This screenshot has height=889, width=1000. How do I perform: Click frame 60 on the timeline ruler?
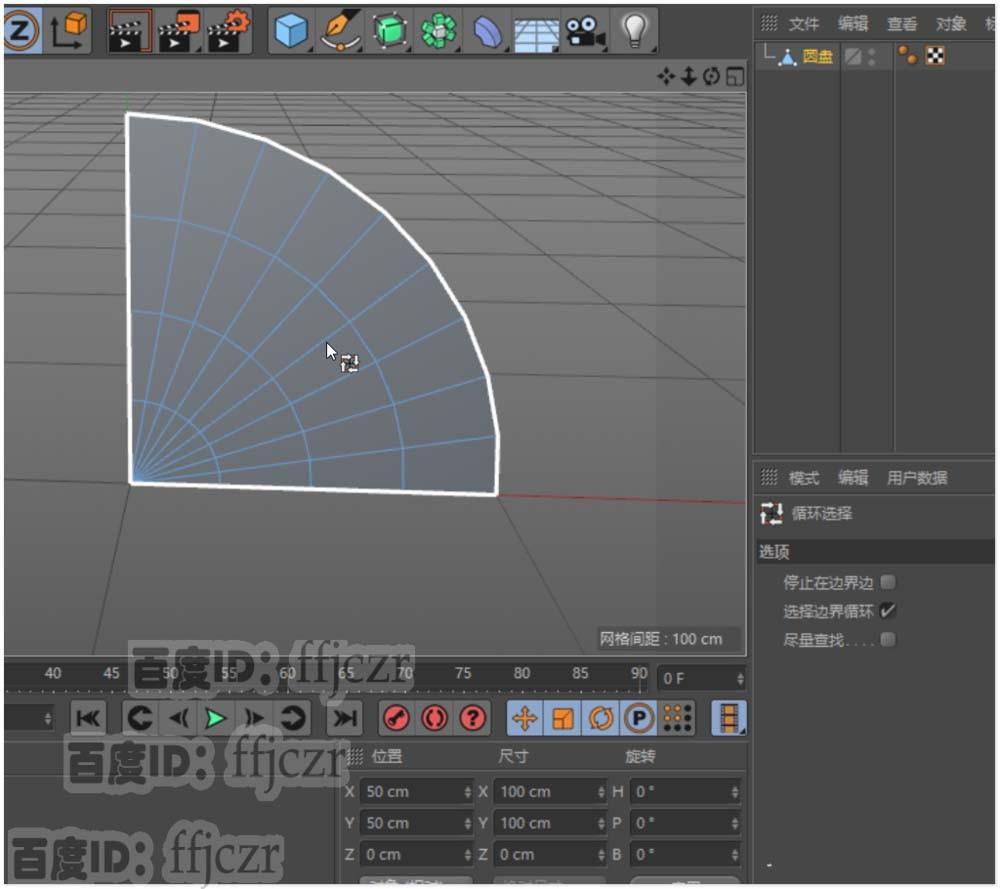(287, 675)
